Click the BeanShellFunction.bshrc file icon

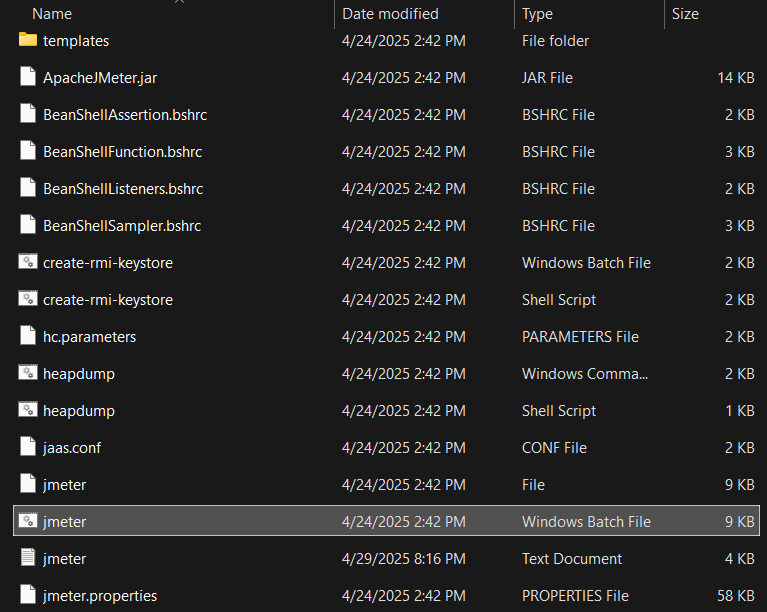tap(28, 151)
